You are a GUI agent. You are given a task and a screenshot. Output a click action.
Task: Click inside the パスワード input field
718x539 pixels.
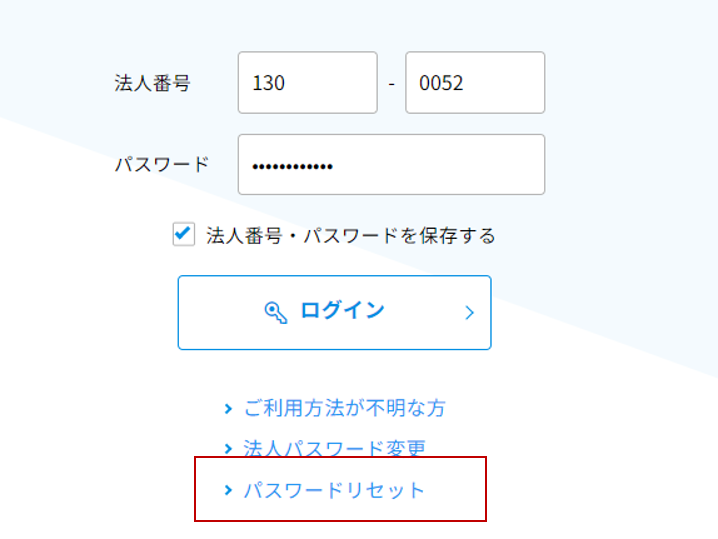tap(392, 164)
